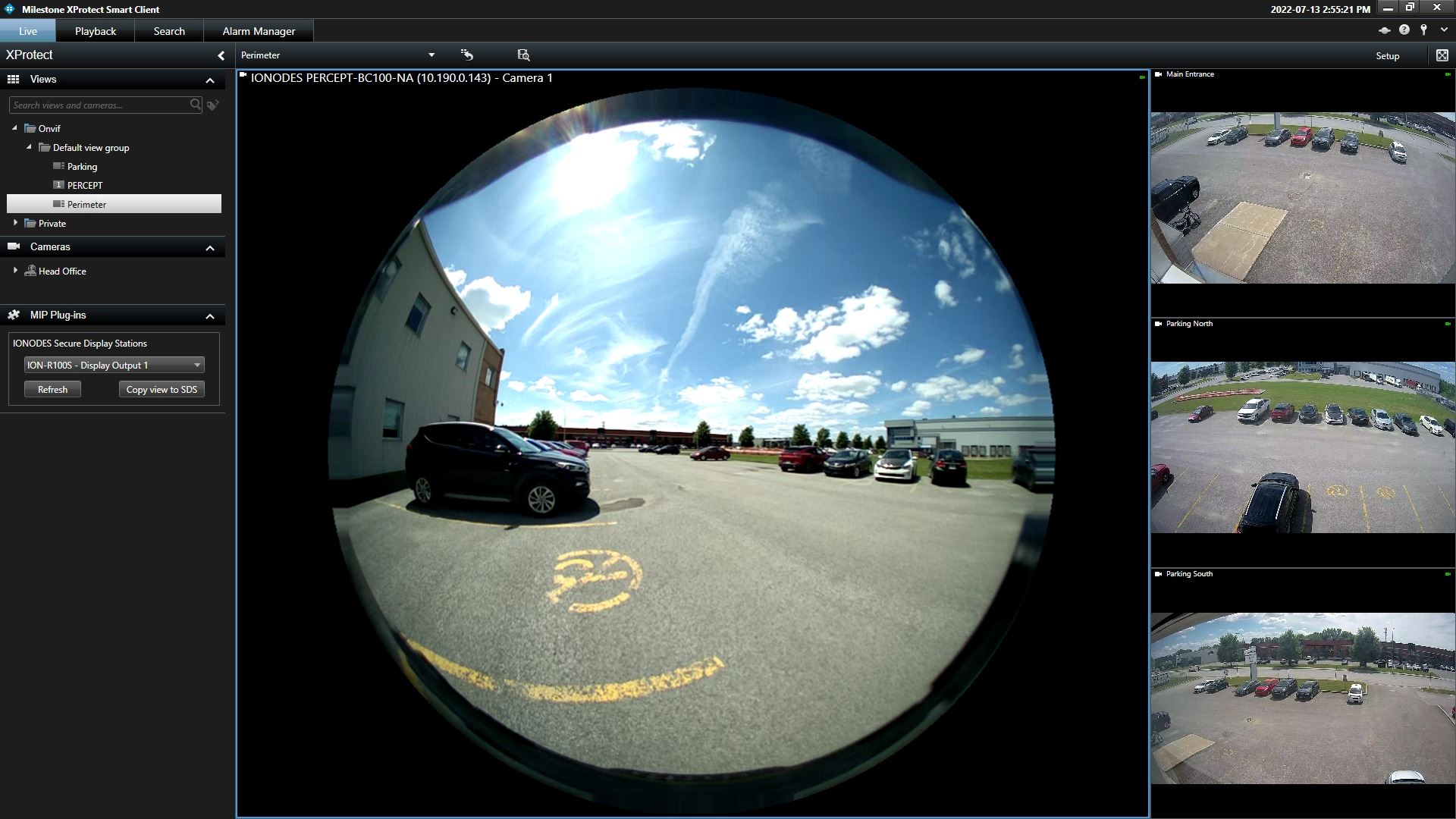Toggle full screen mode icon beside Setup
Viewport: 1456px width, 819px height.
click(1442, 55)
